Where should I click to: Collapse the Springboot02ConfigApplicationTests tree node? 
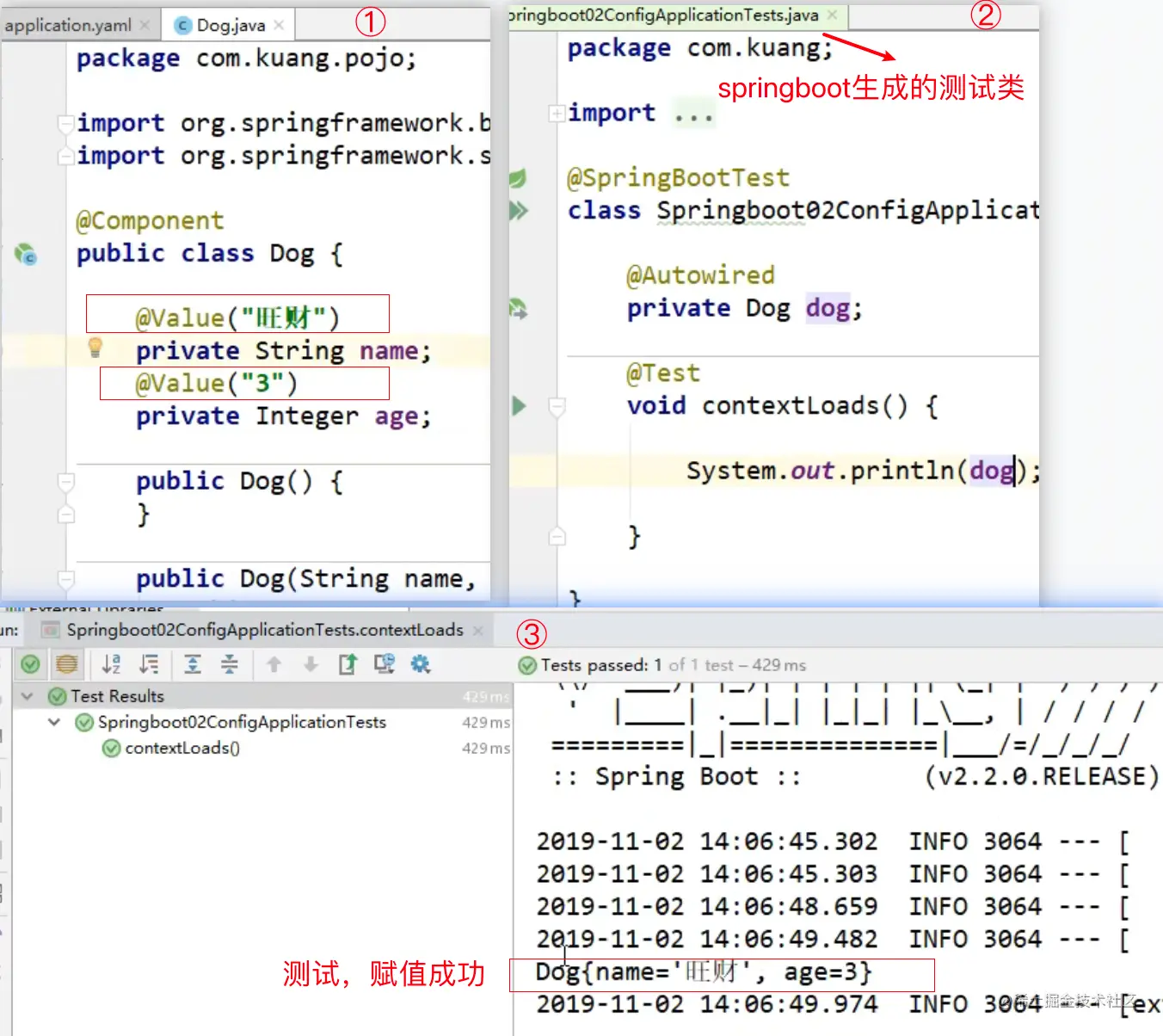pos(54,722)
